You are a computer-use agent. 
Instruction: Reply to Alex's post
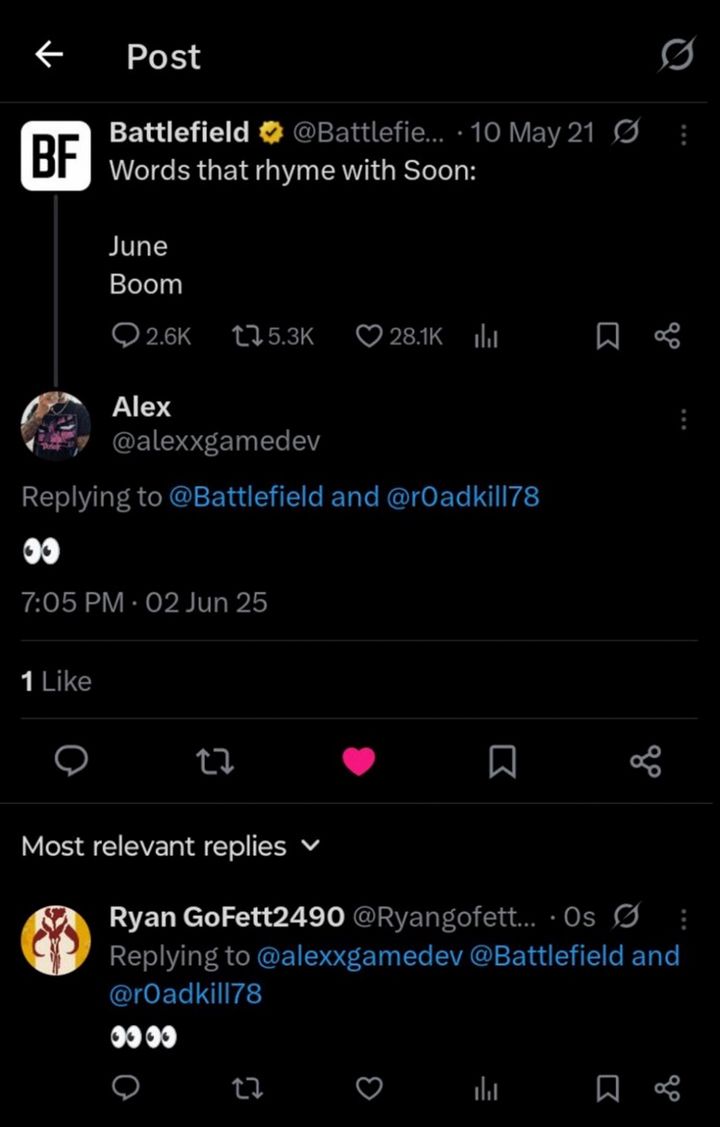click(x=69, y=762)
